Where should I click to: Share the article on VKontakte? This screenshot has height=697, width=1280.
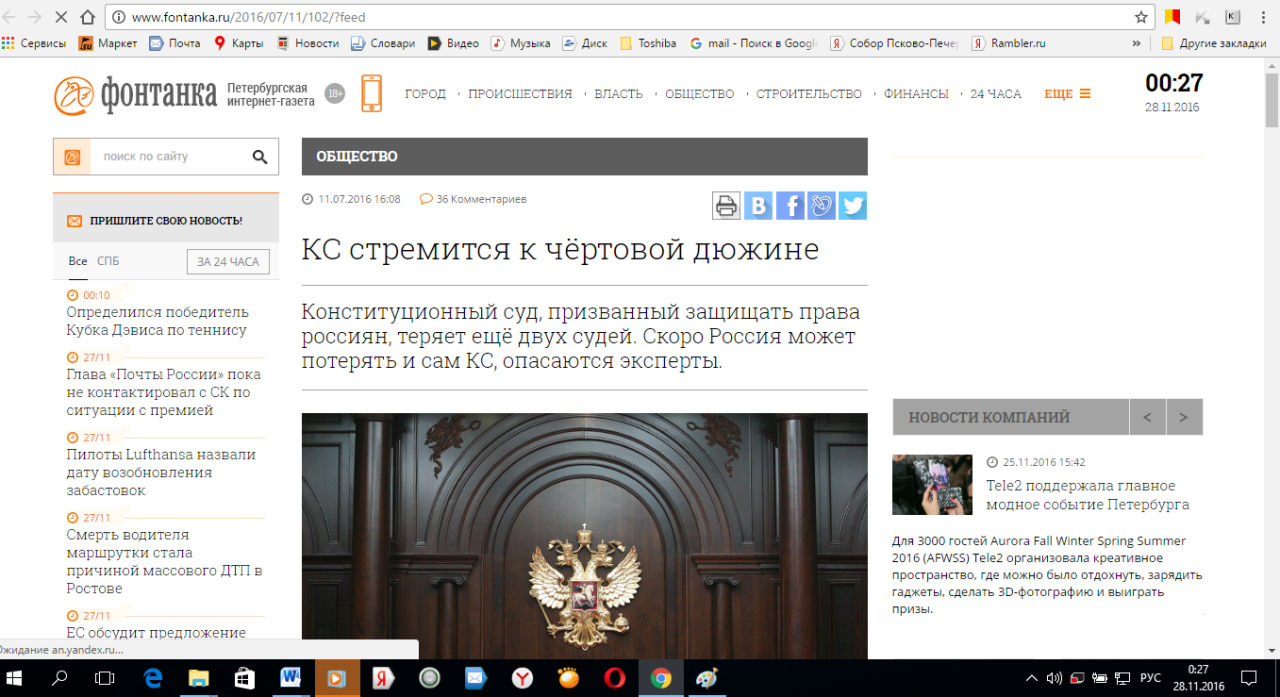(x=758, y=205)
